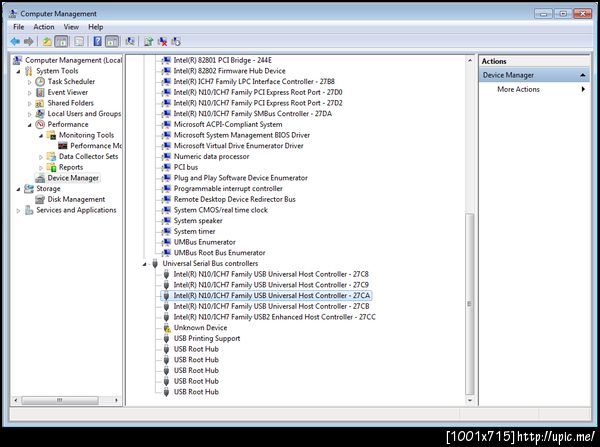600x447 pixels.
Task: Collapse the Storage tree node arrow
Action: [18, 189]
